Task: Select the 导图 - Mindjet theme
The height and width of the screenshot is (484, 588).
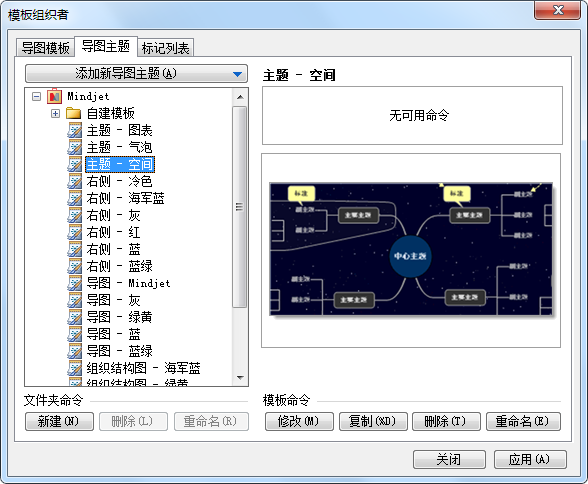Action: 128,283
